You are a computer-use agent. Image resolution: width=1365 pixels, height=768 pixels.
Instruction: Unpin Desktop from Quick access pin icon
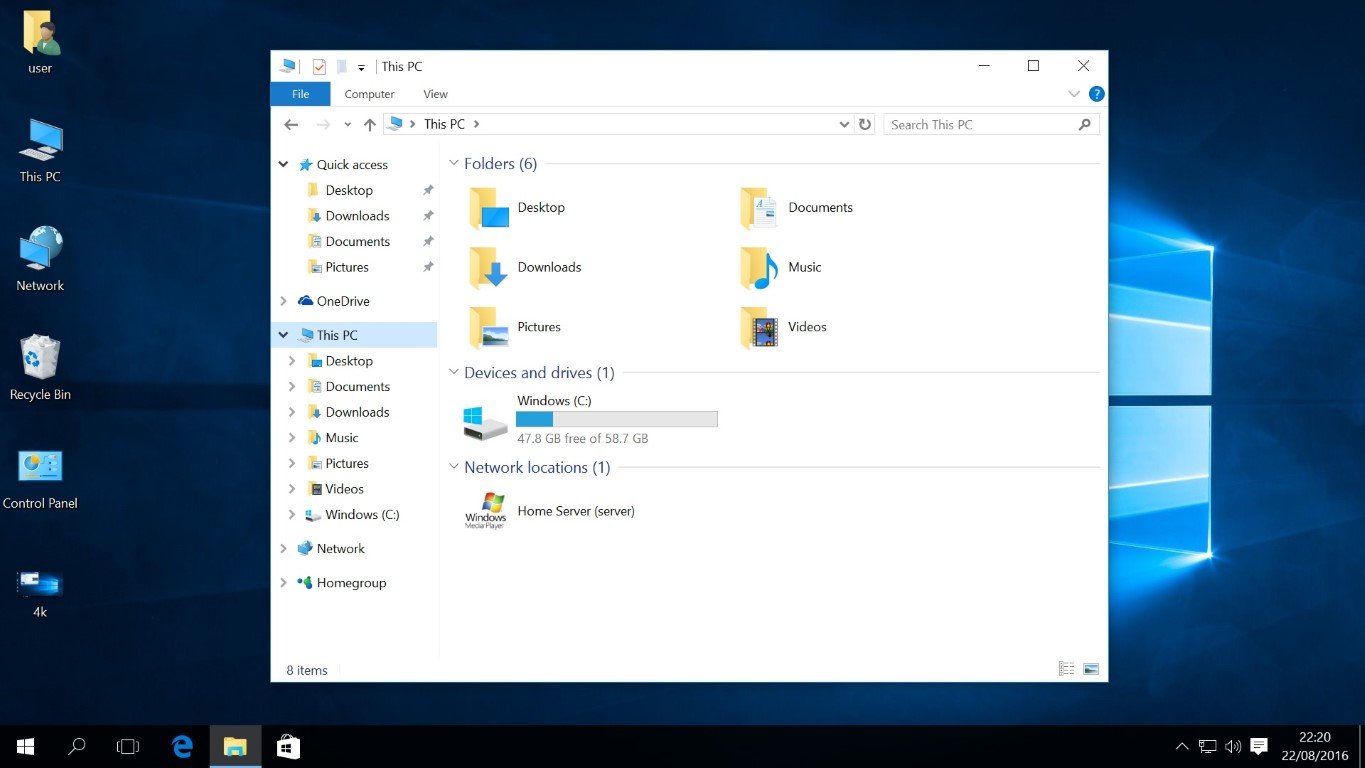click(x=428, y=190)
